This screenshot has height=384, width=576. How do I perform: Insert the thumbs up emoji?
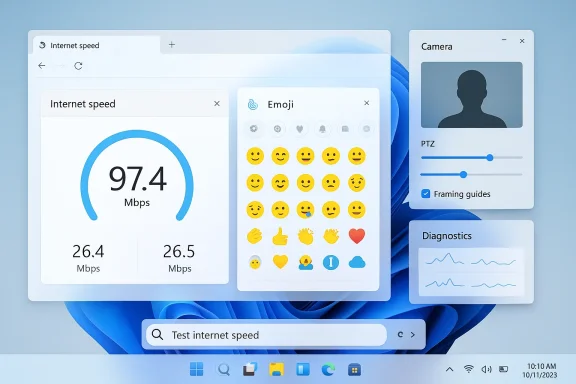point(280,236)
